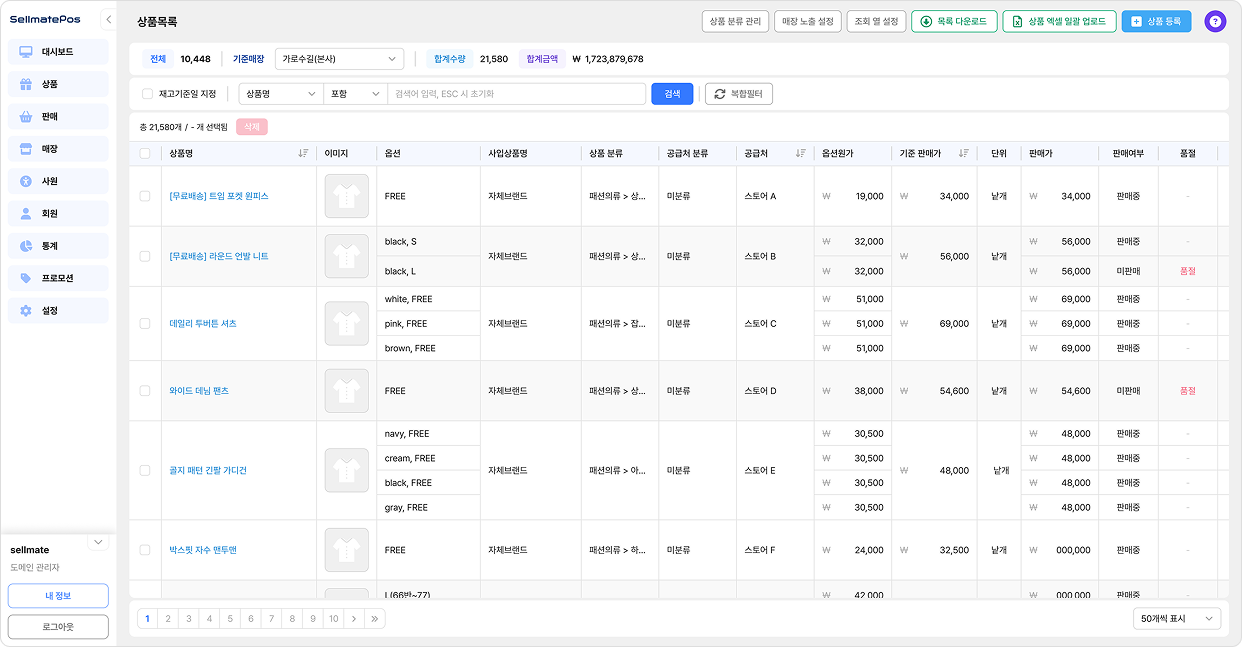Check the select-all checkbox in table header
The height and width of the screenshot is (647, 1242).
pos(145,154)
